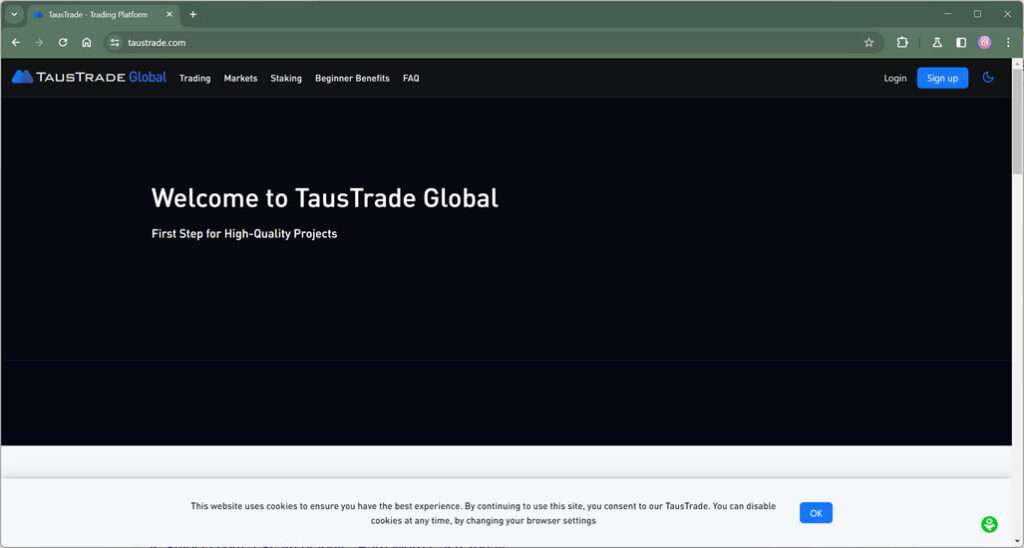Click the TausTrade Global logo
Screen dimensions: 1024x548
[89, 77]
